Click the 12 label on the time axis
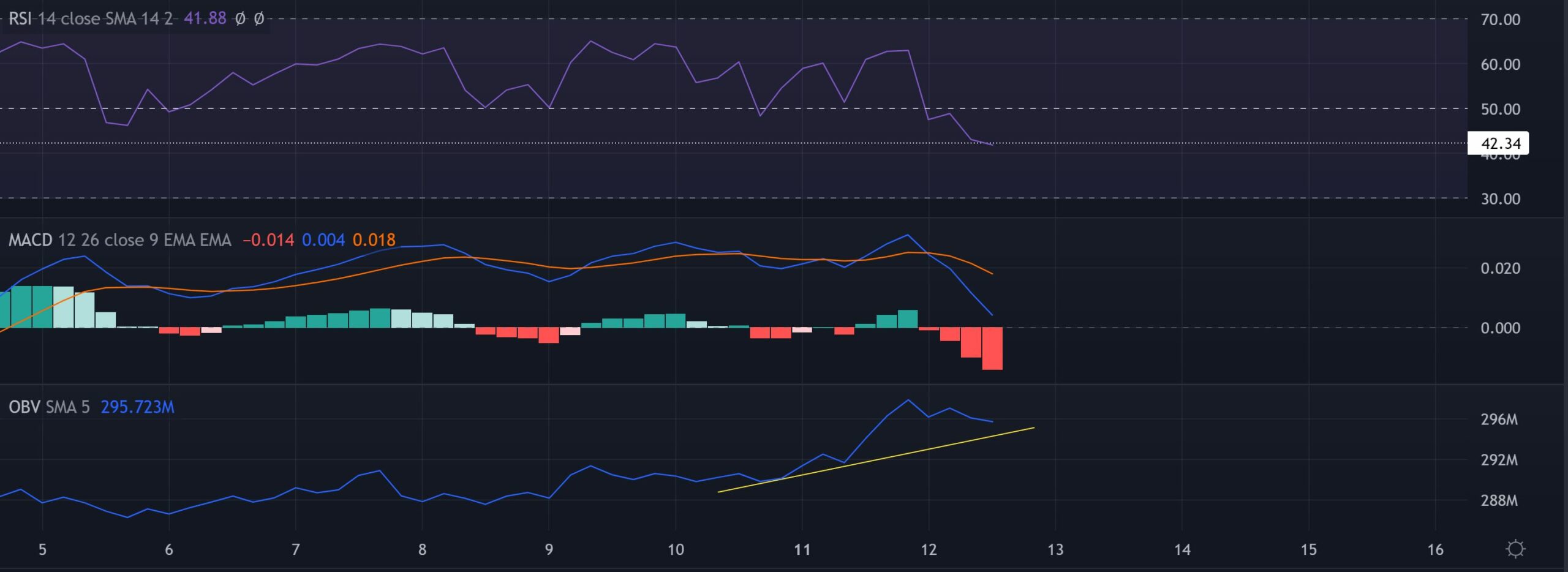 [x=930, y=550]
